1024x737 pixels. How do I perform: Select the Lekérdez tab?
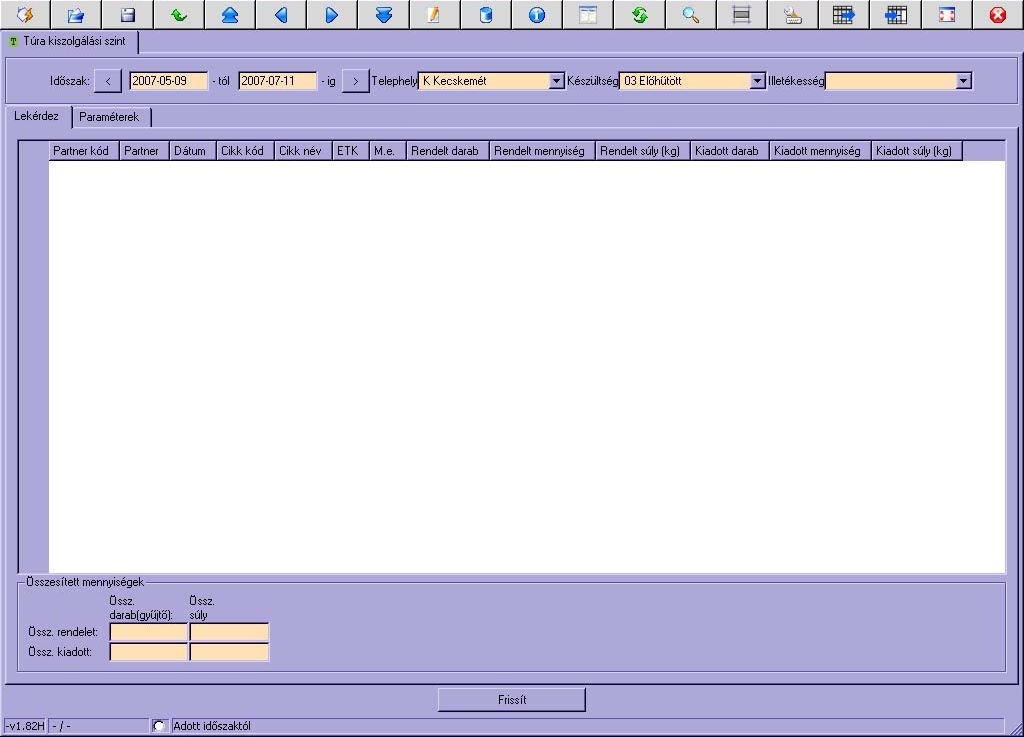(x=37, y=116)
